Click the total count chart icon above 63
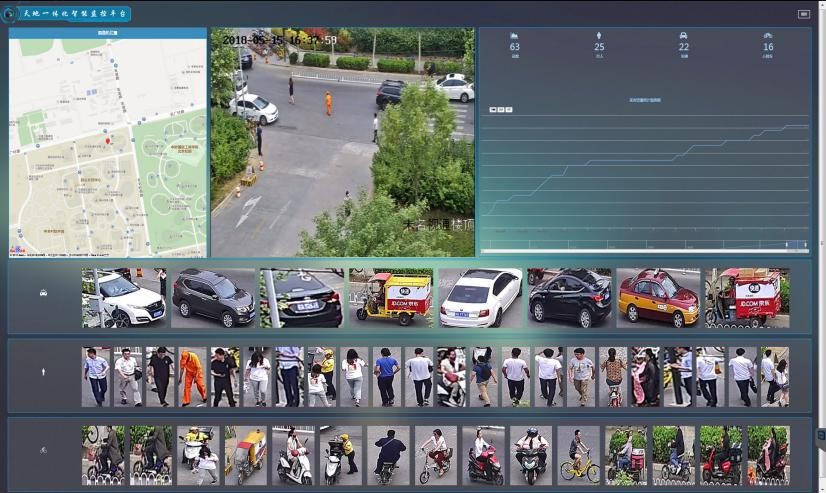This screenshot has width=826, height=493. tap(514, 35)
